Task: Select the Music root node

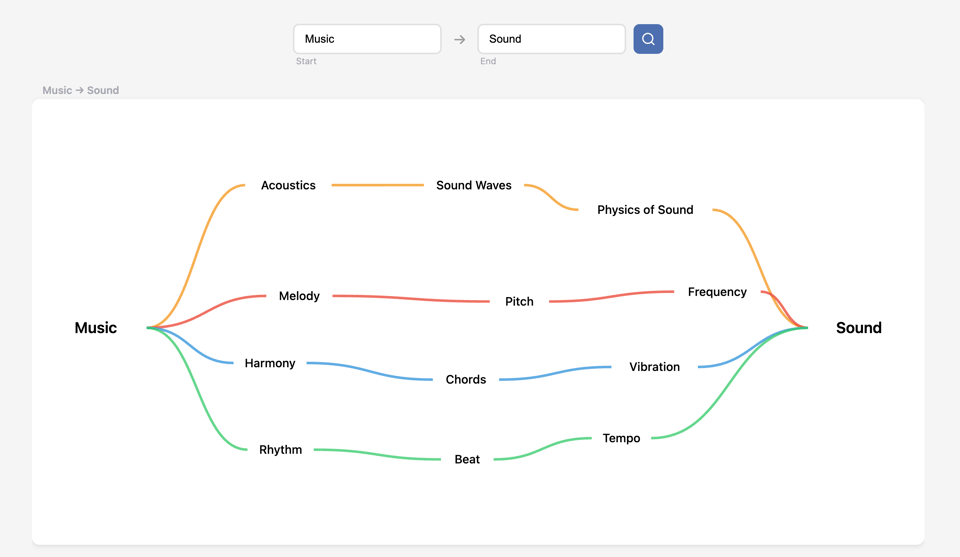Action: click(x=96, y=328)
